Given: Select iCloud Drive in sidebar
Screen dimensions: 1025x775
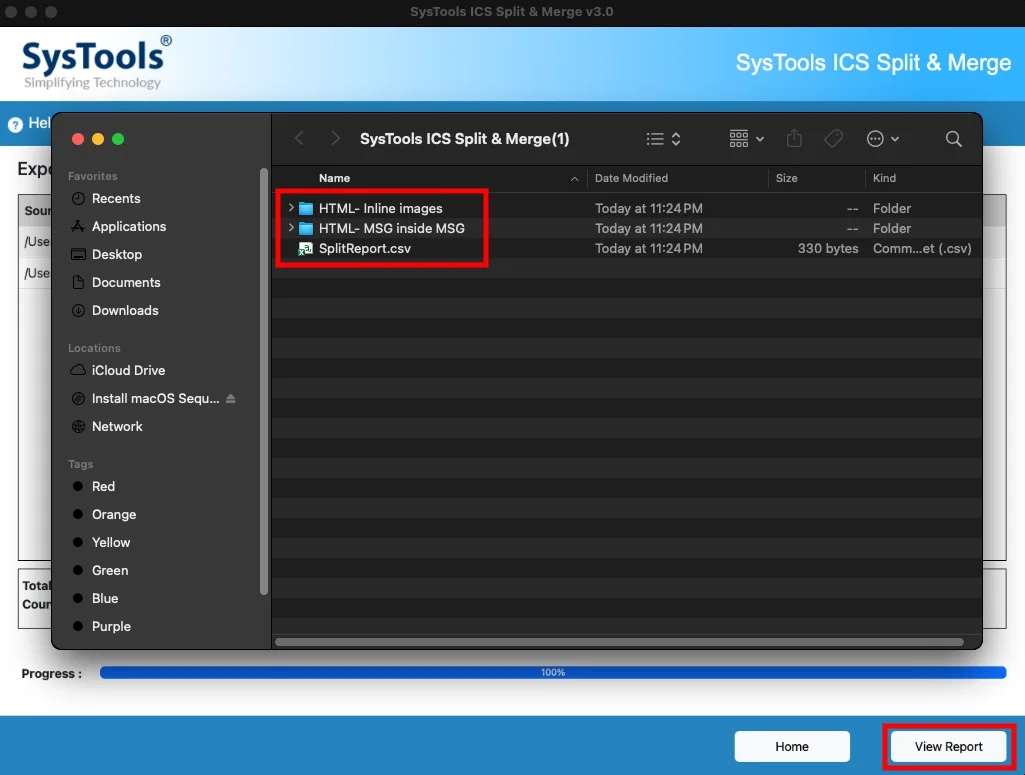Looking at the screenshot, I should point(128,371).
